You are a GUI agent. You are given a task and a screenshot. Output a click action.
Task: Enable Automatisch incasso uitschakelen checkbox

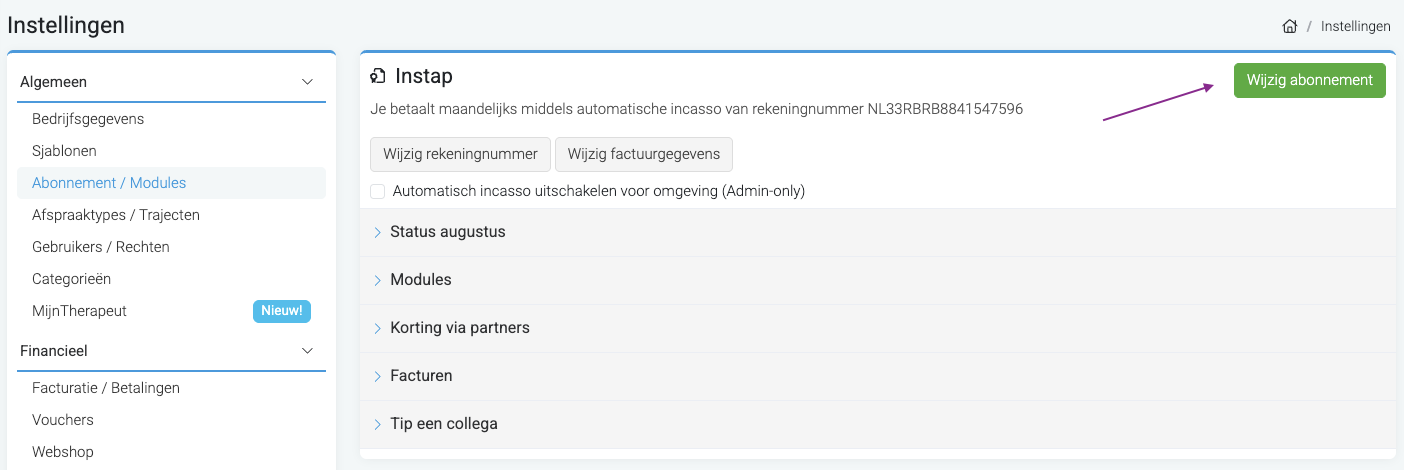(x=378, y=191)
